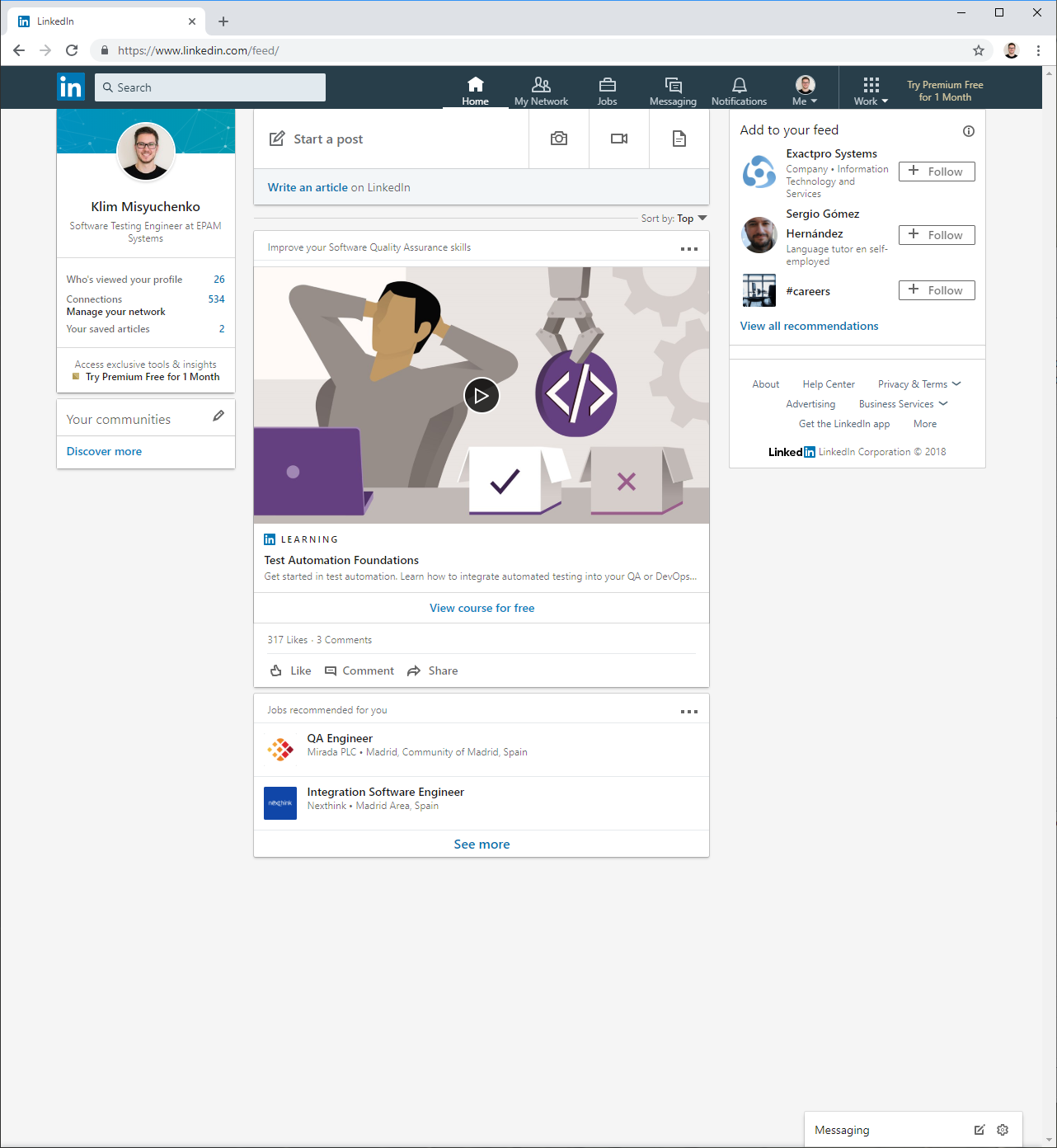Click the LinkedIn logo icon
This screenshot has height=1148, width=1057.
tap(71, 87)
